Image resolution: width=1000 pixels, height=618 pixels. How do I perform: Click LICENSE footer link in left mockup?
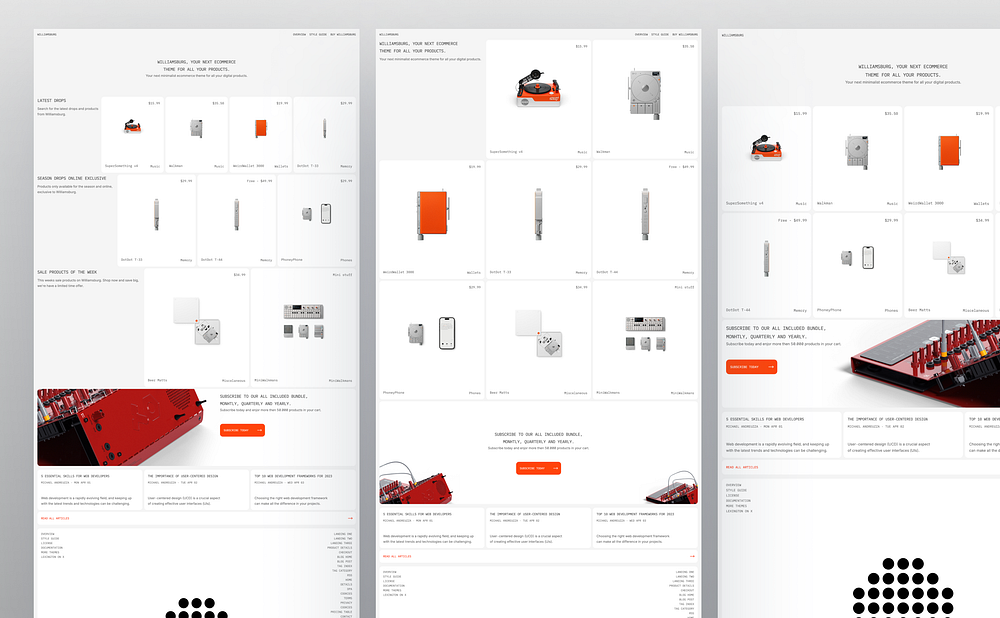pos(46,543)
